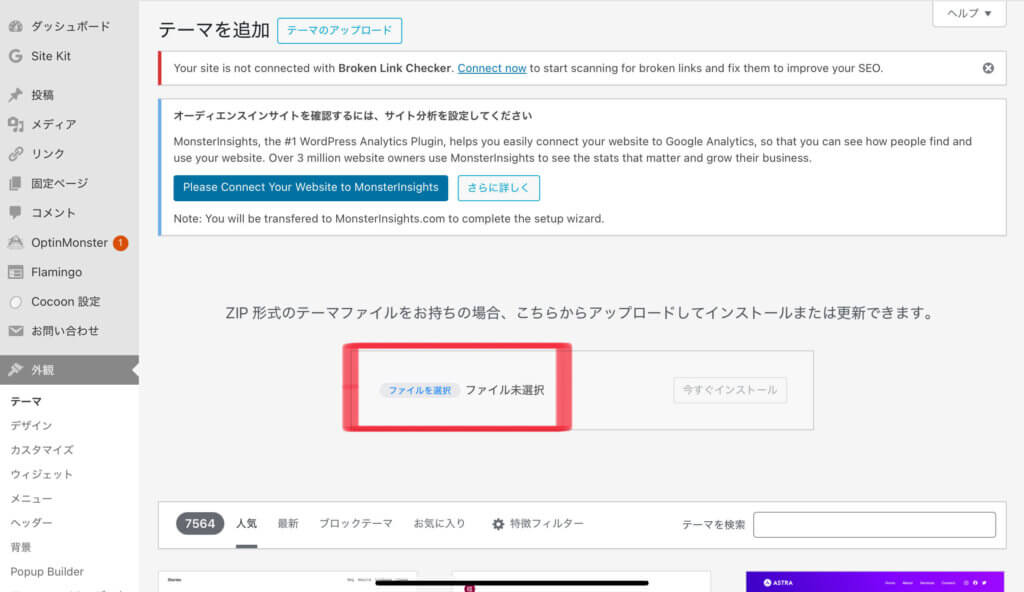Click the Flamingo menu icon
This screenshot has height=592, width=1024.
click(16, 272)
